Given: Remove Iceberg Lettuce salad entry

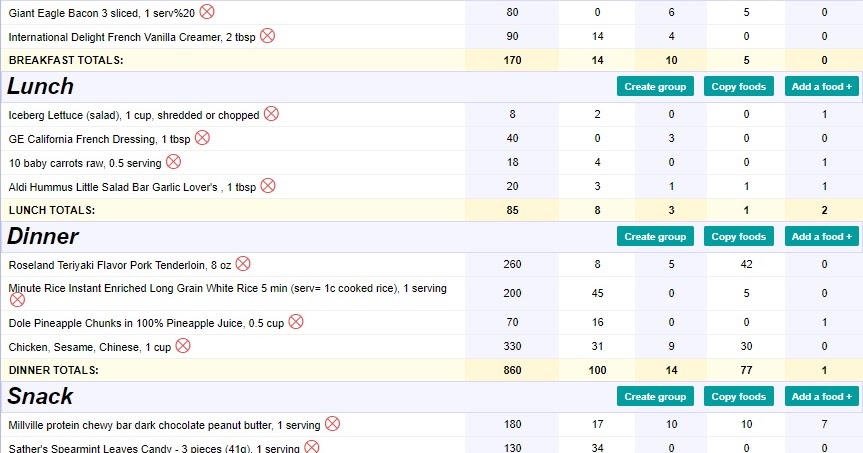Looking at the screenshot, I should (271, 114).
